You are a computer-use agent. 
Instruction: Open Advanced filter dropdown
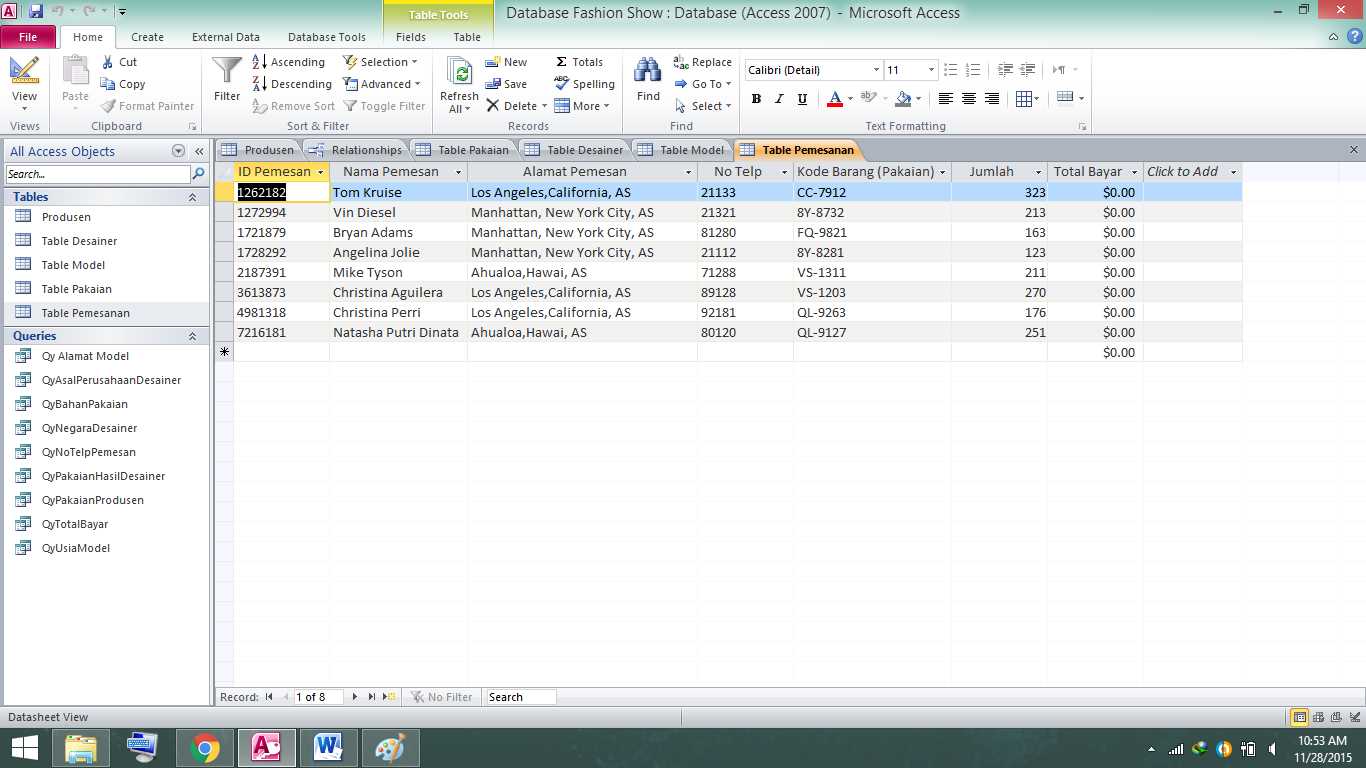(382, 84)
